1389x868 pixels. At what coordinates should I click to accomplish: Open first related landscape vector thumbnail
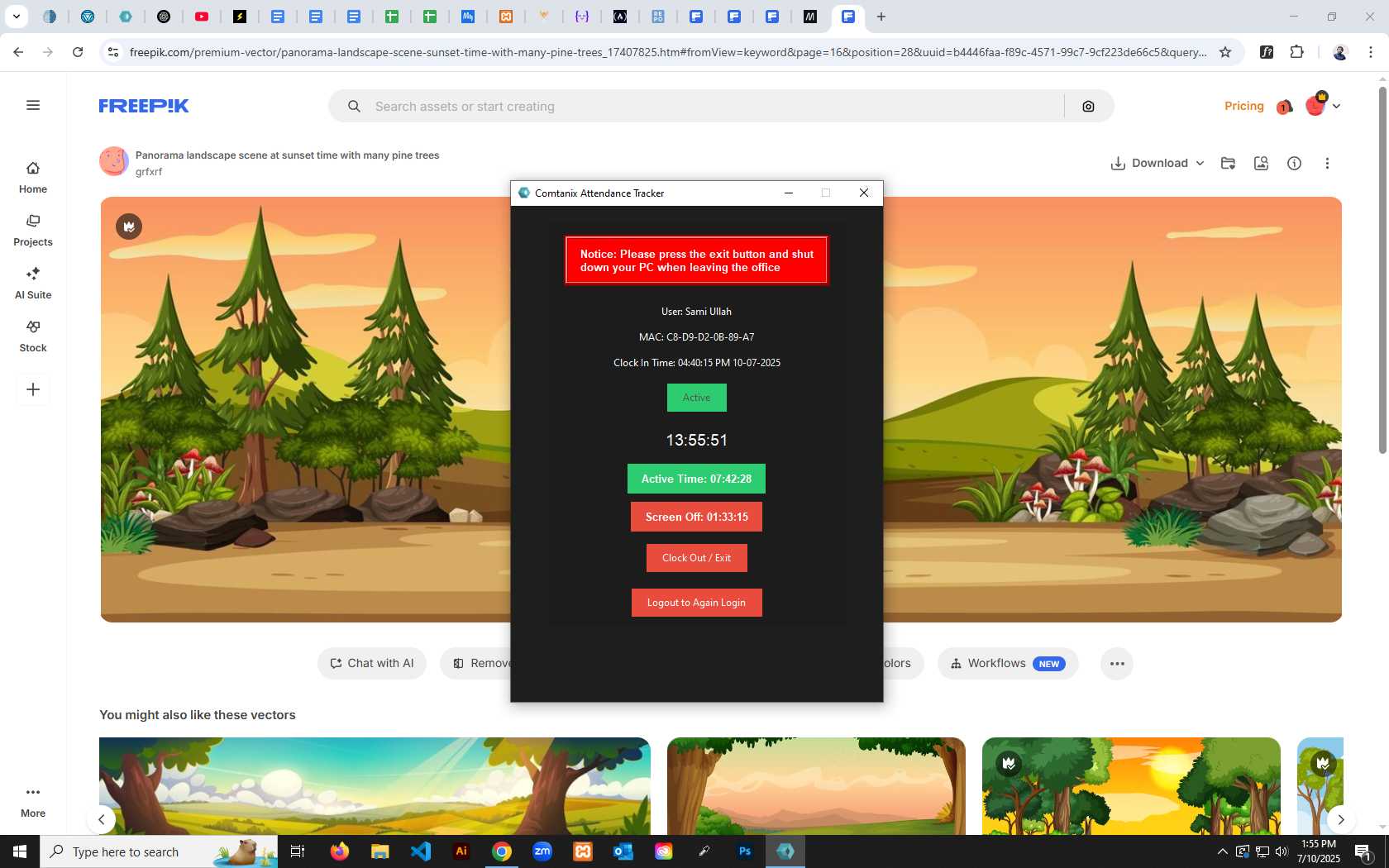[375, 785]
